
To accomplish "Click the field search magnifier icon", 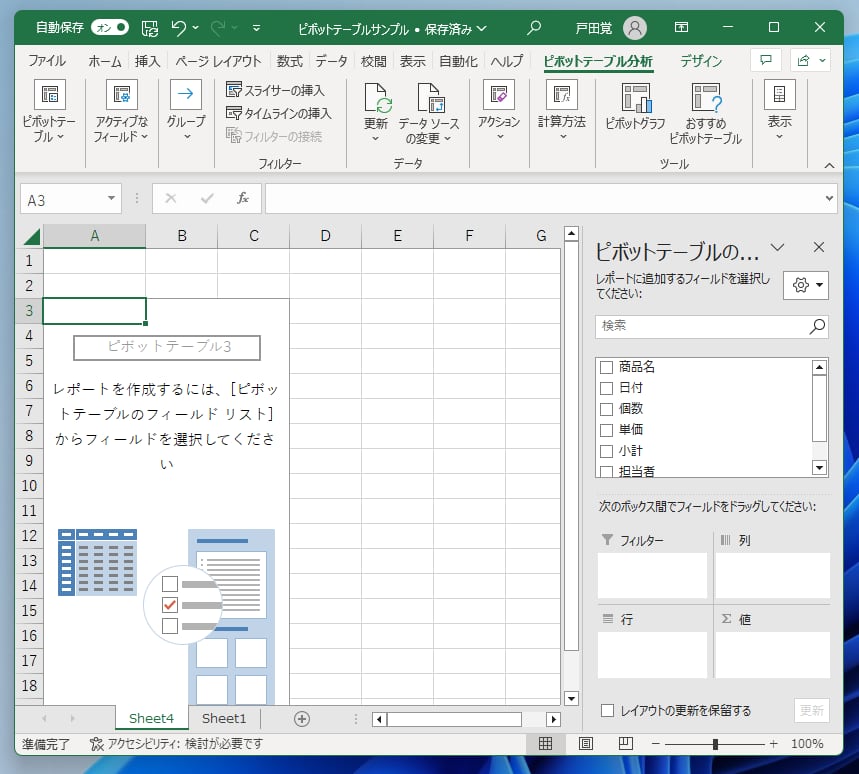I will pyautogui.click(x=817, y=326).
